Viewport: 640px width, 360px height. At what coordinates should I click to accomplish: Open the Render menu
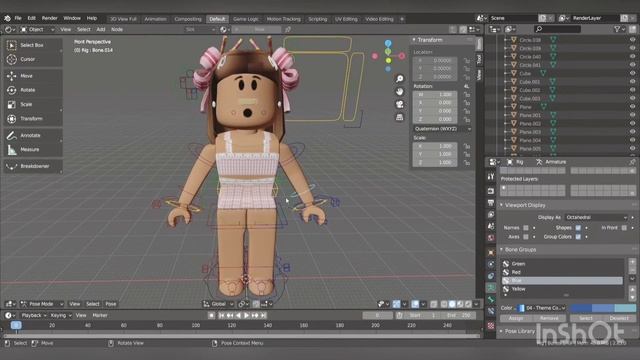point(50,18)
